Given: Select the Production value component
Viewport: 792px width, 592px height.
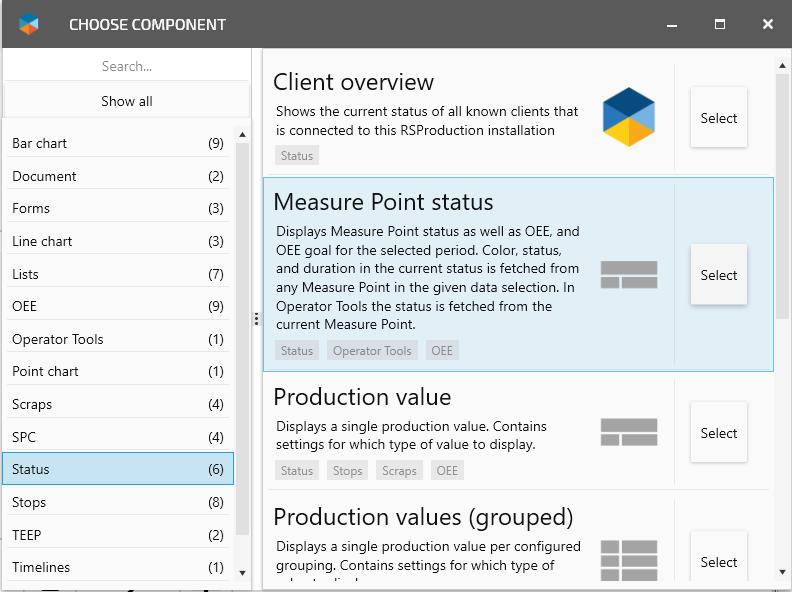Looking at the screenshot, I should tap(718, 433).
